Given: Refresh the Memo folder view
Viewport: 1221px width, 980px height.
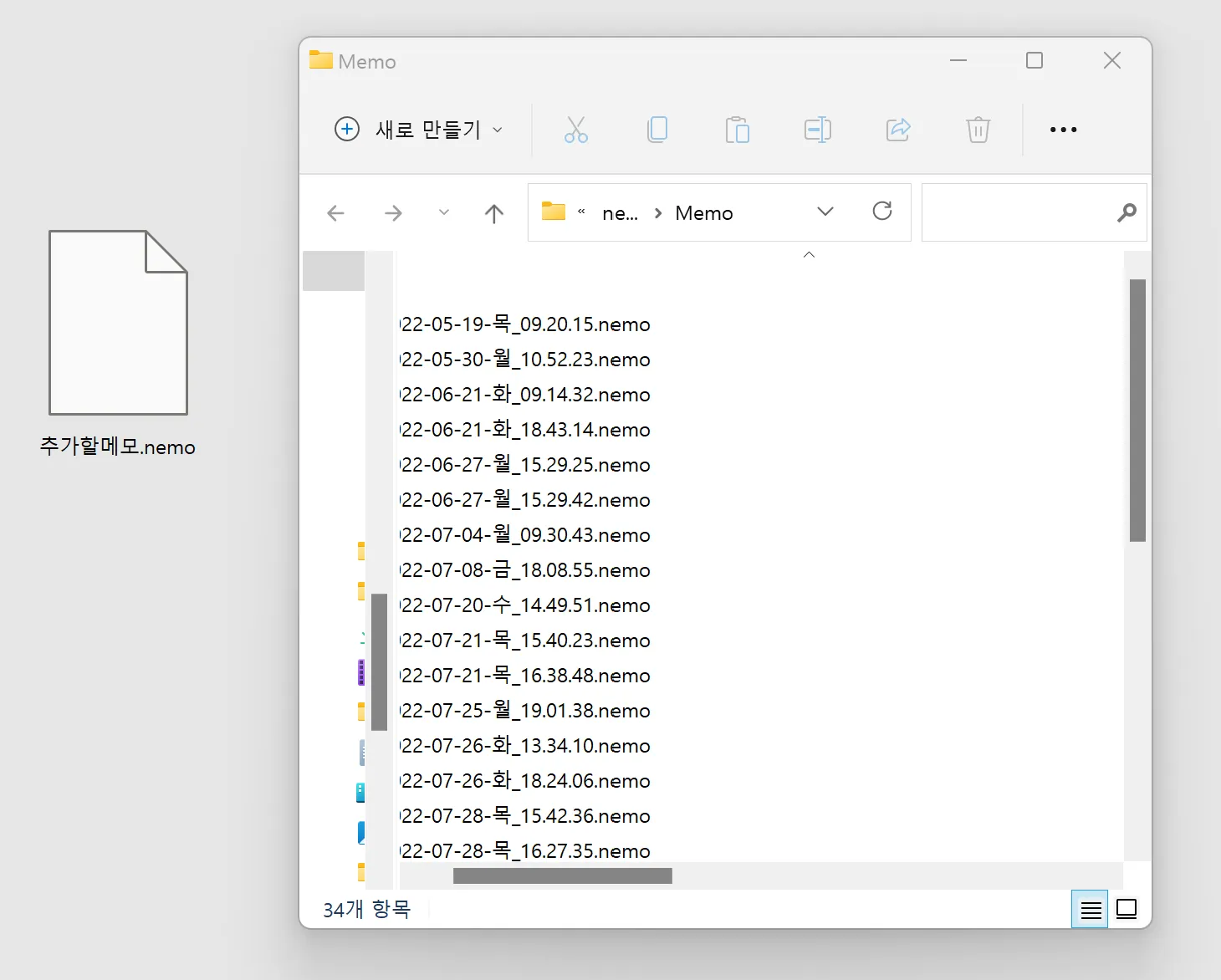Looking at the screenshot, I should pos(881,212).
